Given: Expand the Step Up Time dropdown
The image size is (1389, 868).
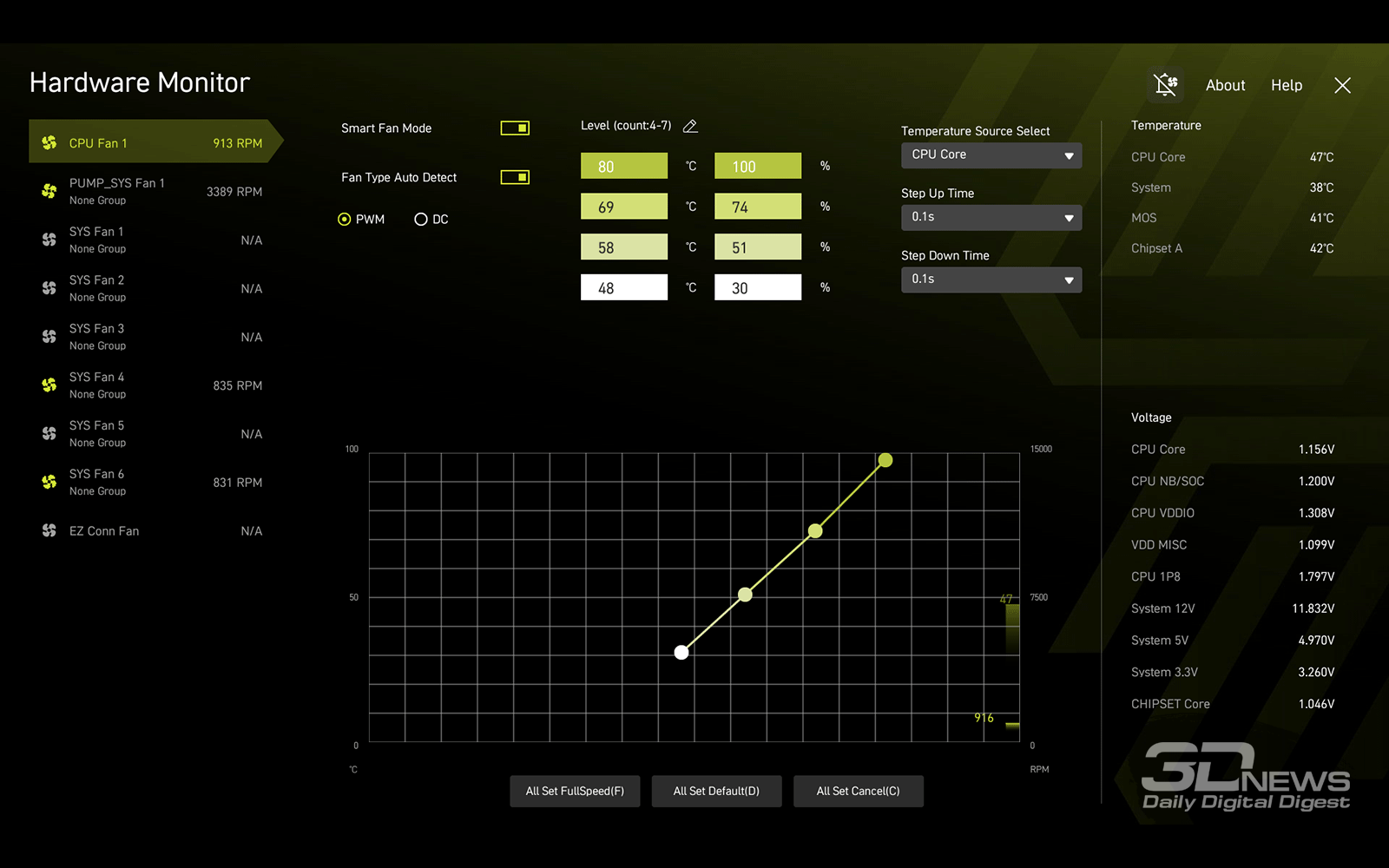Looking at the screenshot, I should (x=991, y=217).
